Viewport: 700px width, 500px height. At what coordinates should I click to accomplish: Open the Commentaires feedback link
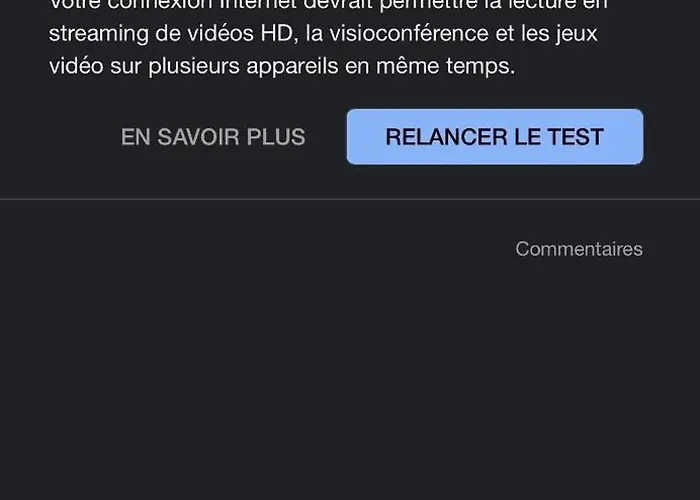tap(579, 249)
